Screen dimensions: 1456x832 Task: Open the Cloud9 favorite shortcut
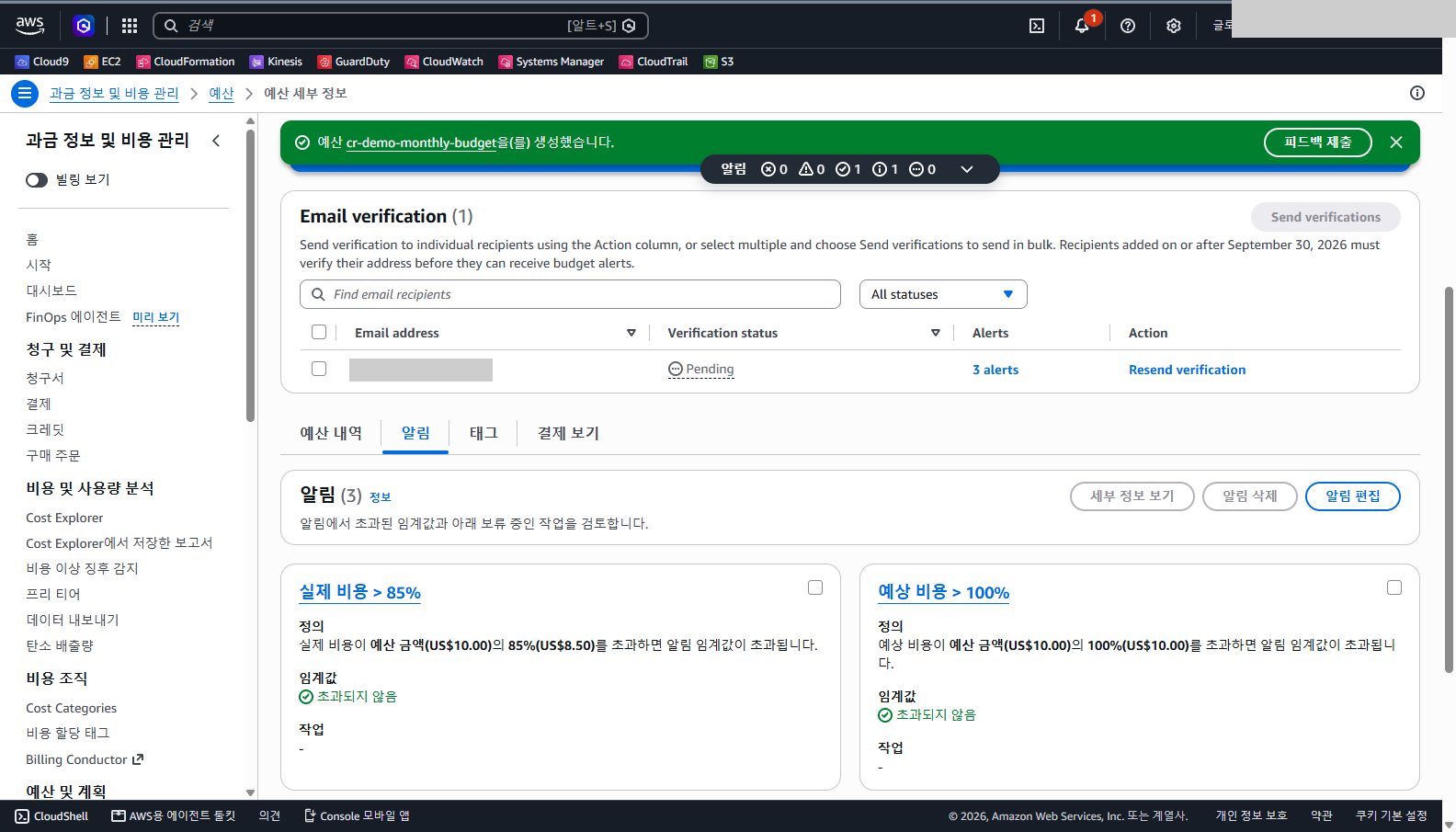click(x=42, y=62)
